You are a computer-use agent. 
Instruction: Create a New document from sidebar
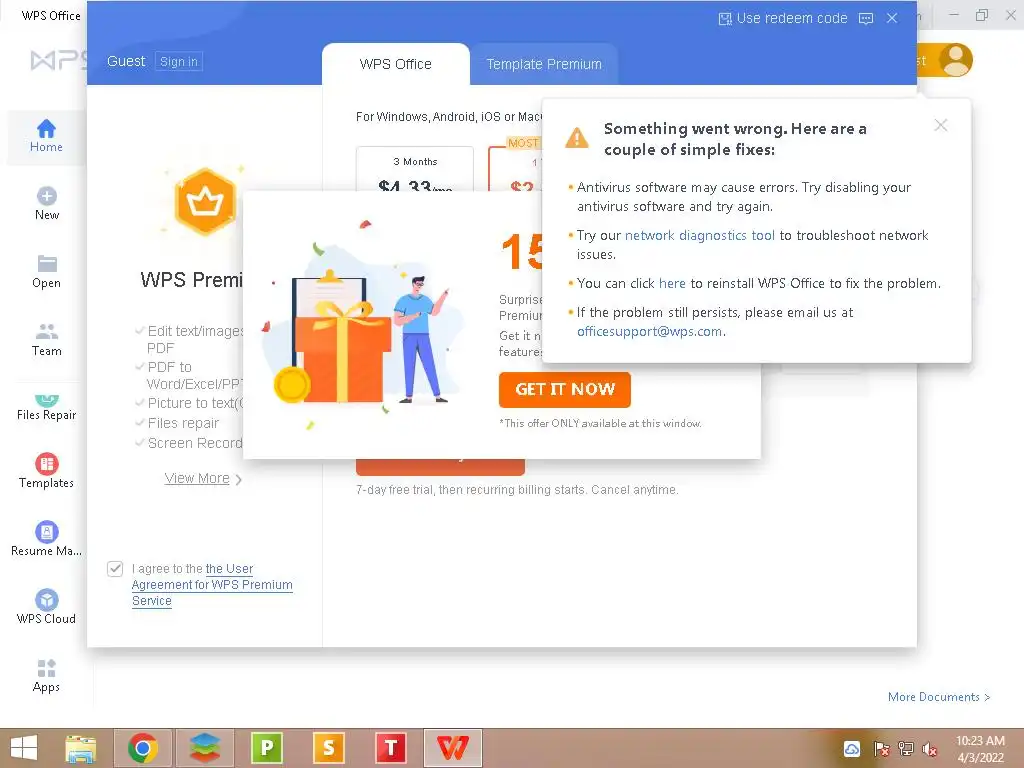pyautogui.click(x=46, y=204)
